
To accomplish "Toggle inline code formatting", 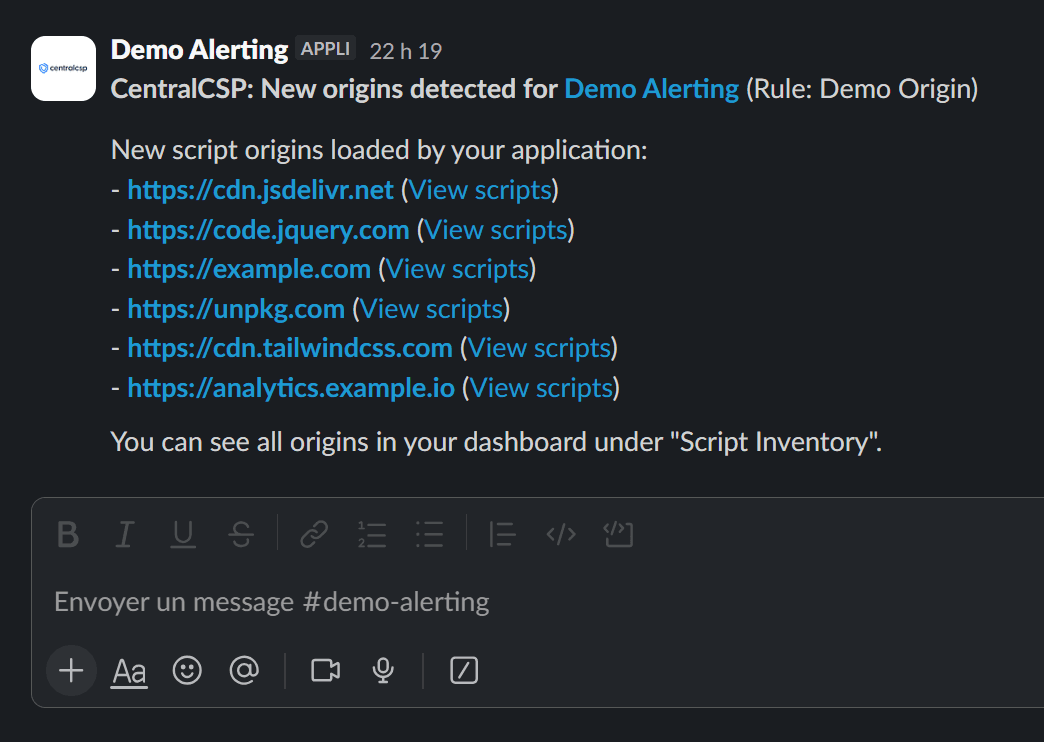I will 560,535.
